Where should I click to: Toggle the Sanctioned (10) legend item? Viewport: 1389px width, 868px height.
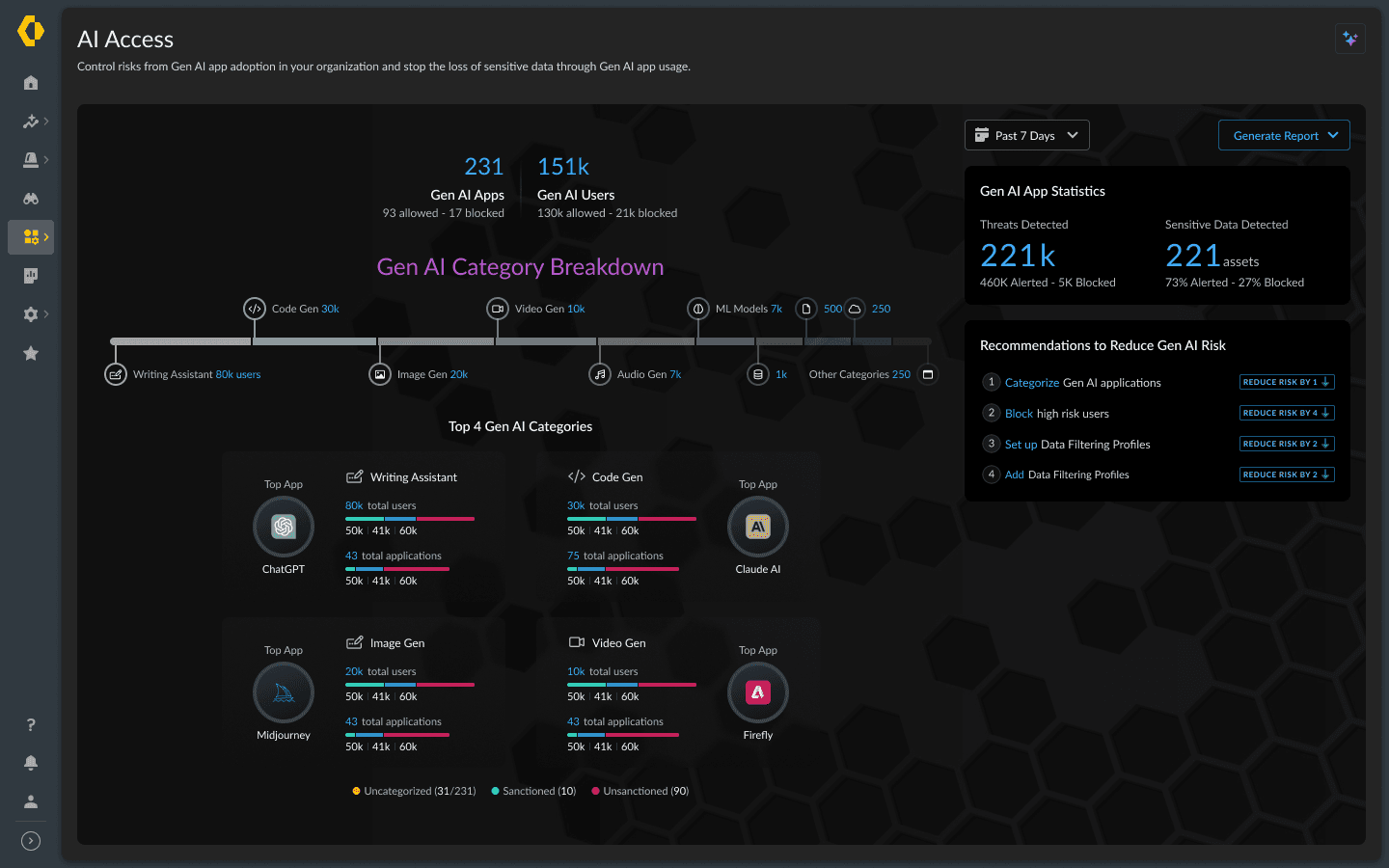click(x=533, y=791)
